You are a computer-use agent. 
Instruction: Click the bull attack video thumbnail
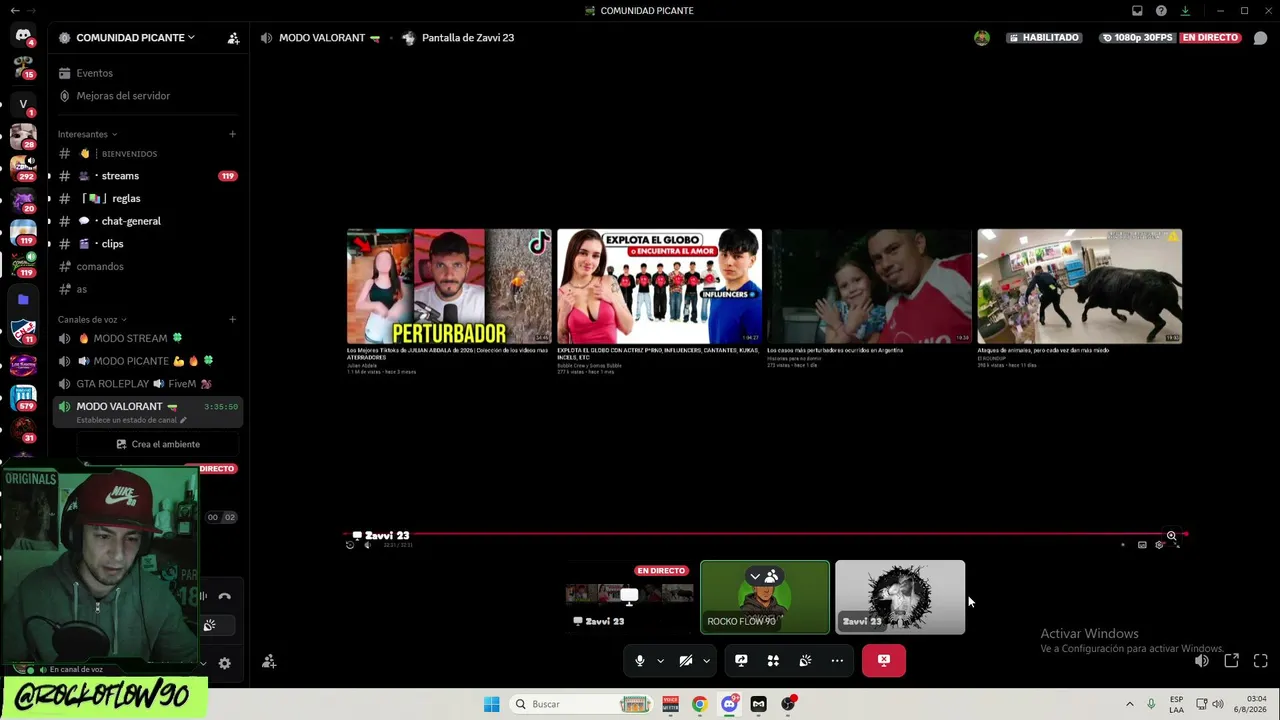(x=1079, y=287)
